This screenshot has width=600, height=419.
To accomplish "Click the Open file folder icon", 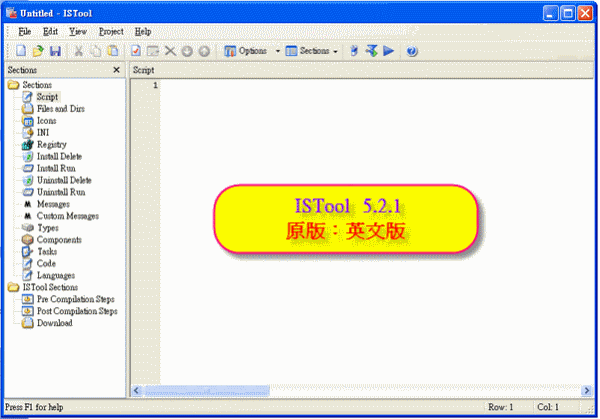I will (37, 51).
